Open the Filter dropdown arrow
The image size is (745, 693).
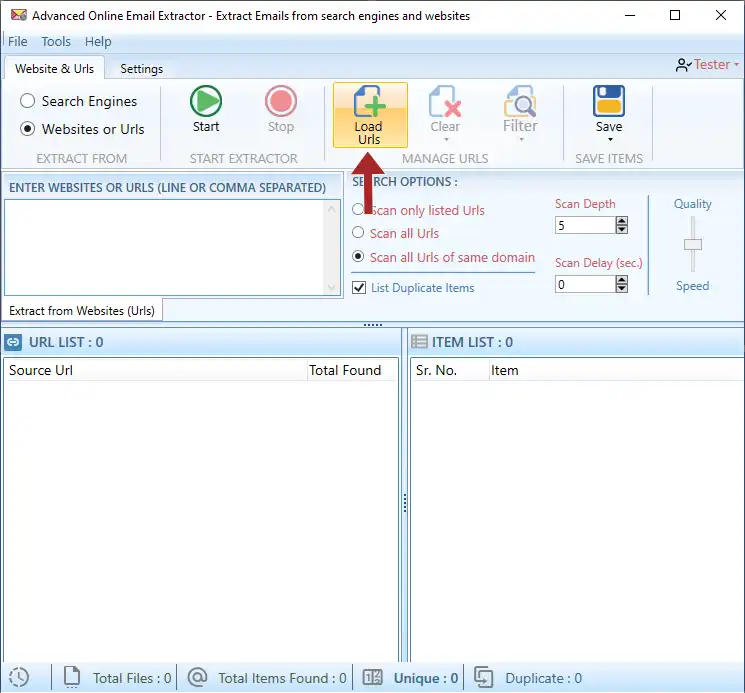click(x=521, y=140)
